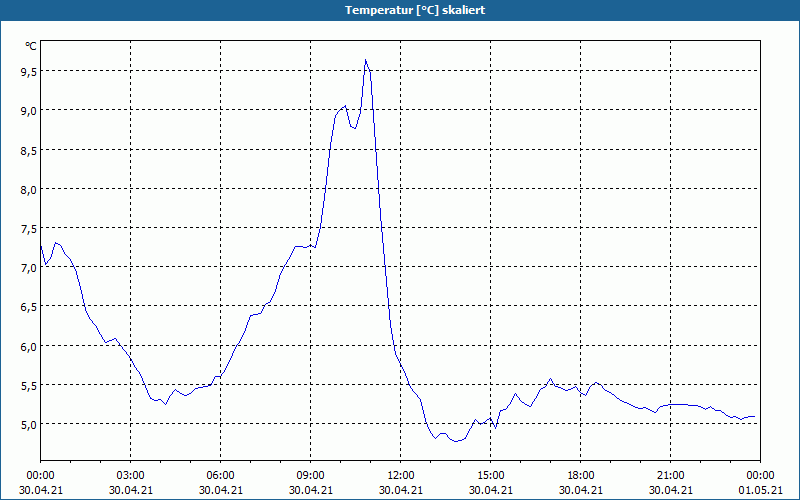Image resolution: width=800 pixels, height=500 pixels.
Task: Click the 8,0 y-axis label
Action: [29, 190]
